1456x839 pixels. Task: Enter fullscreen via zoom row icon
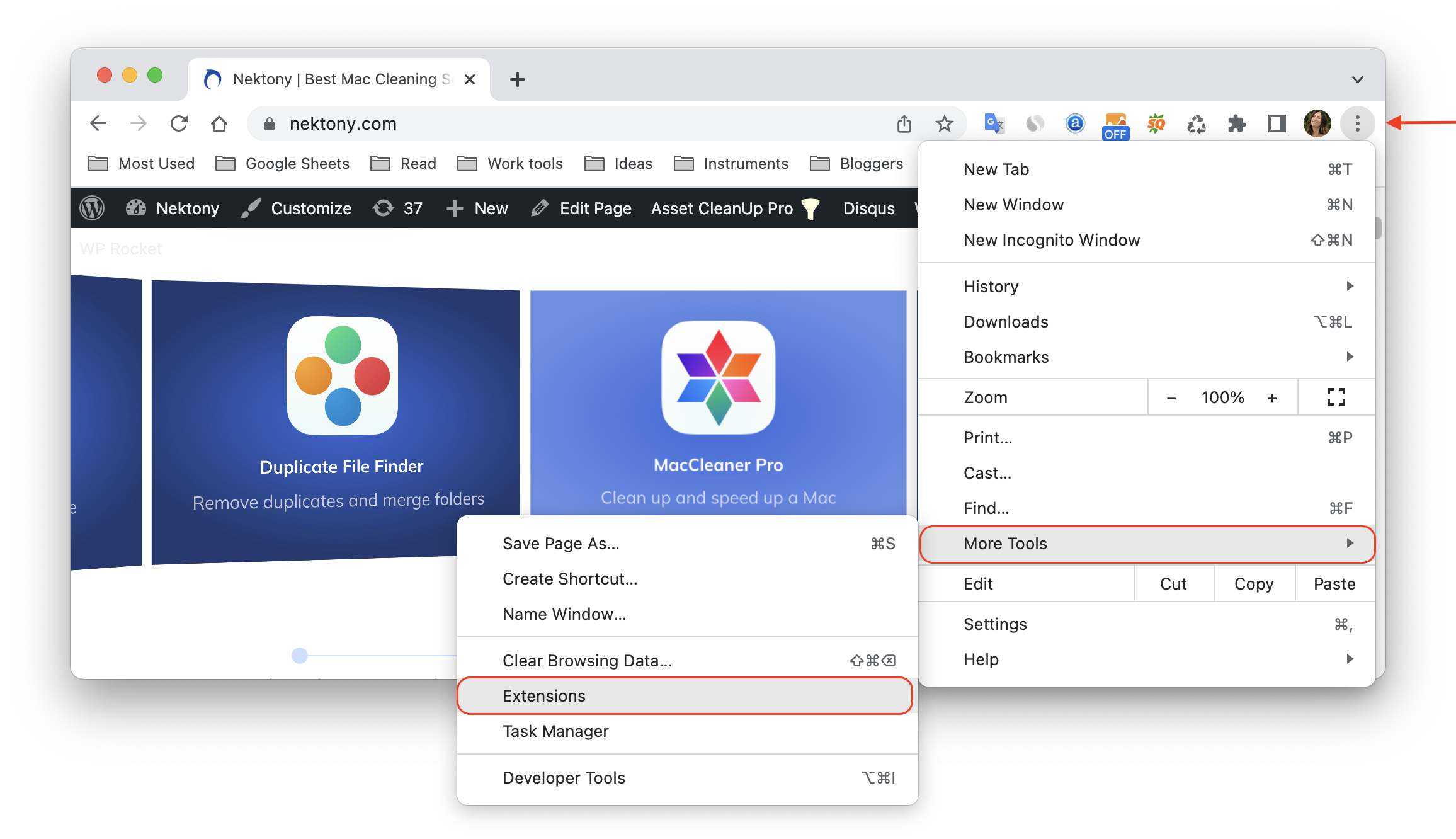1336,397
